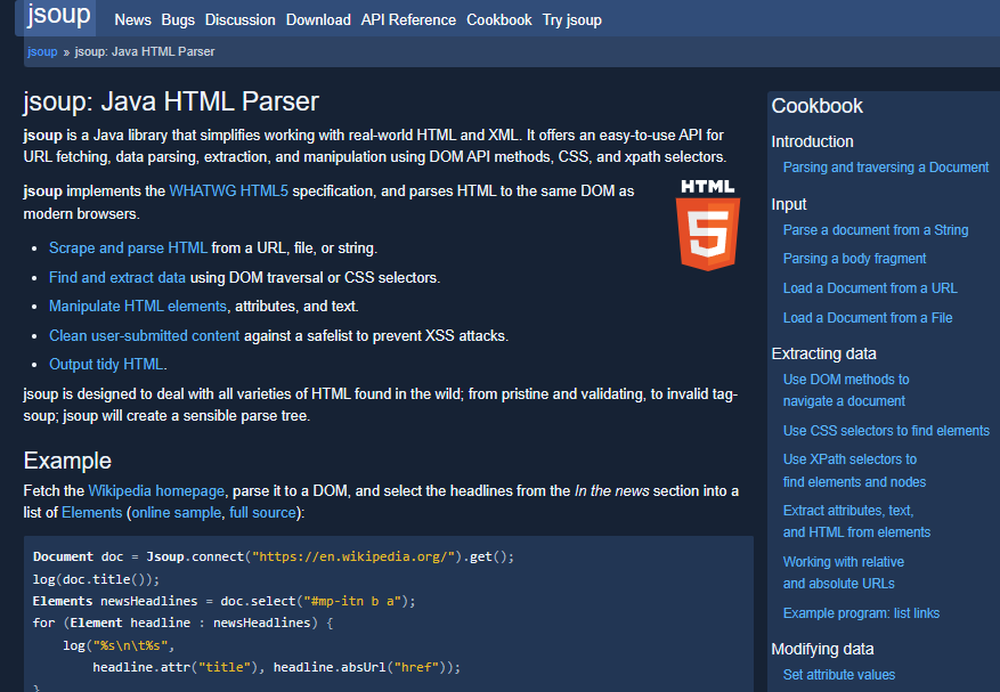1000x692 pixels.
Task: Open the full source link
Action: tap(263, 513)
